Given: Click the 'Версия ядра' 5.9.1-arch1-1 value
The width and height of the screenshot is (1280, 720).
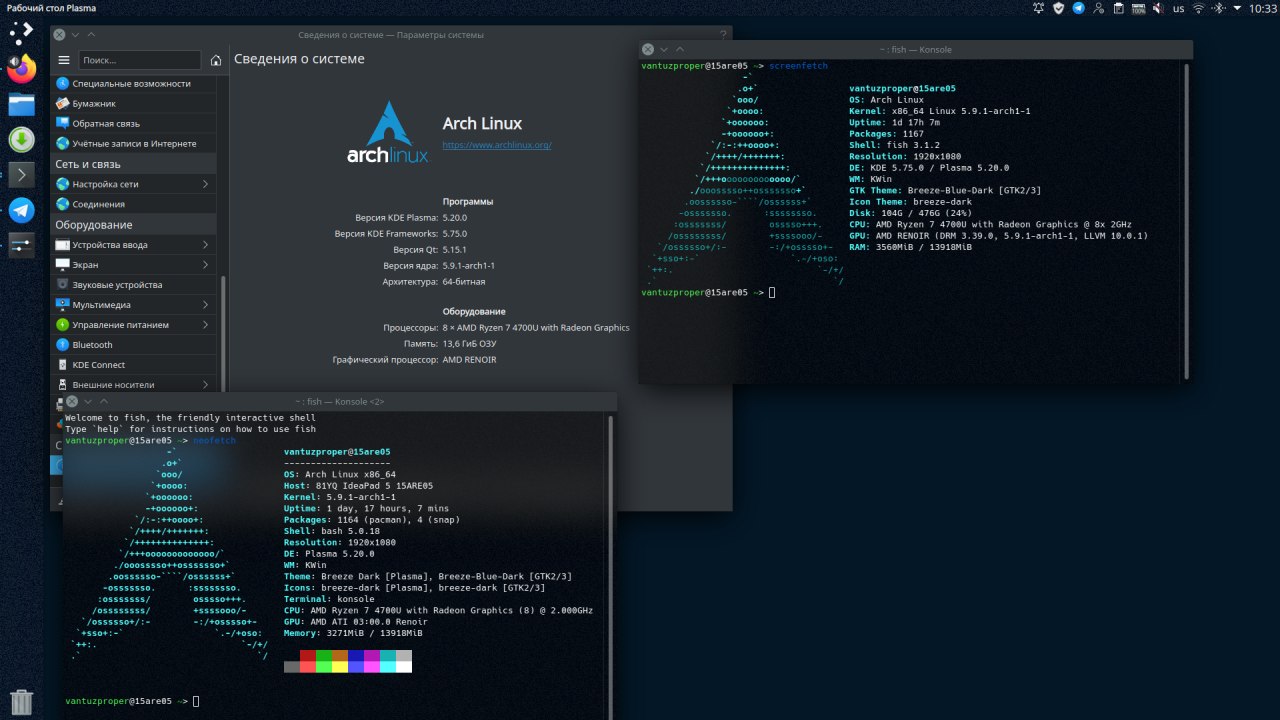Looking at the screenshot, I should 469,265.
